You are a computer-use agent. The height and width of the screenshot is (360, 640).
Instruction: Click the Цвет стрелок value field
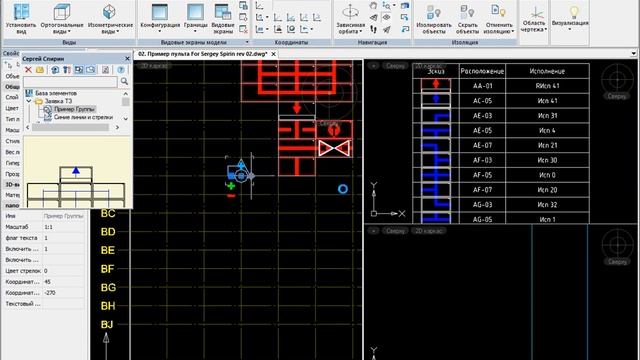point(64,271)
